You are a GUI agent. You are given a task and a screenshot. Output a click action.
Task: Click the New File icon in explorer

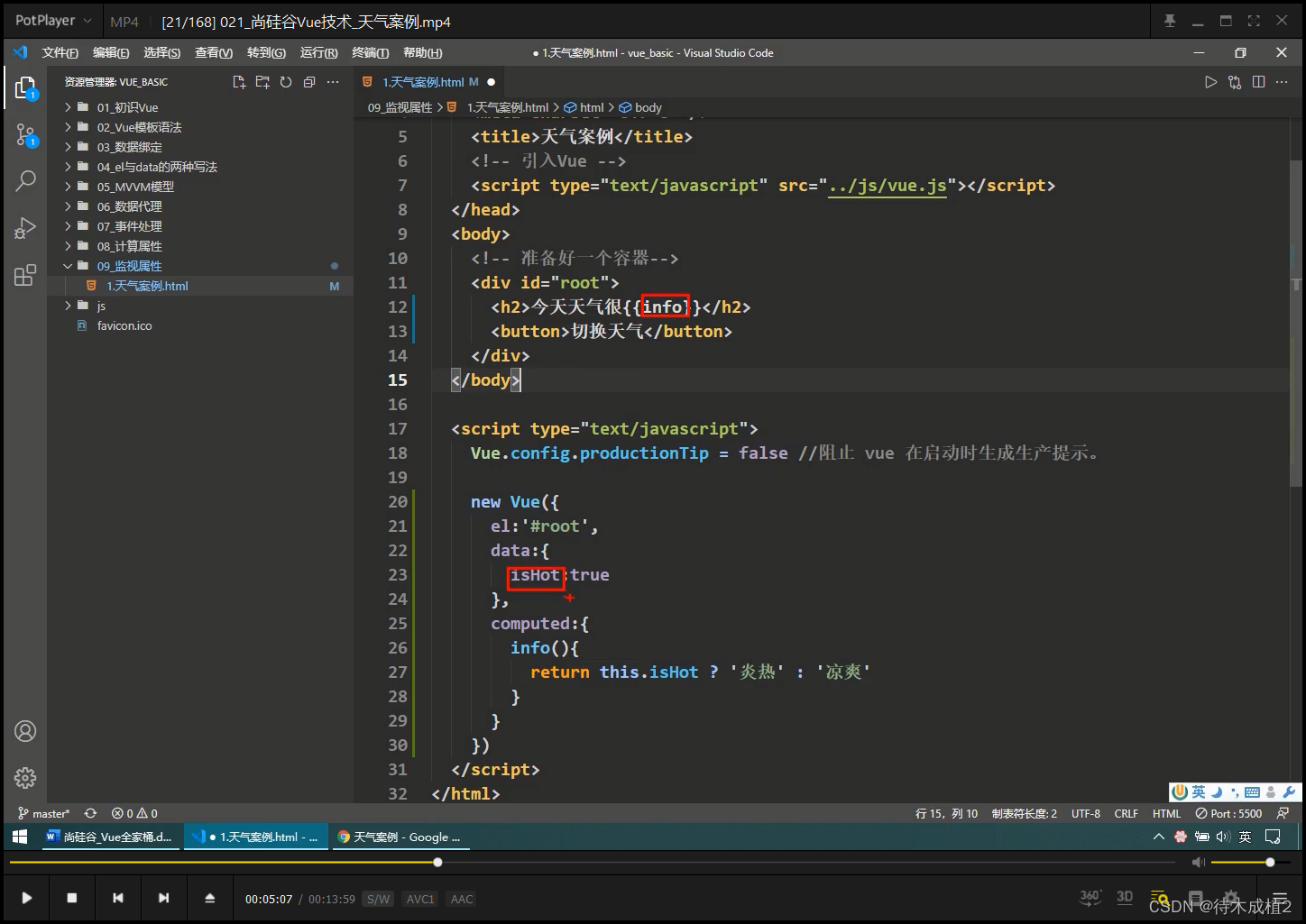[239, 82]
